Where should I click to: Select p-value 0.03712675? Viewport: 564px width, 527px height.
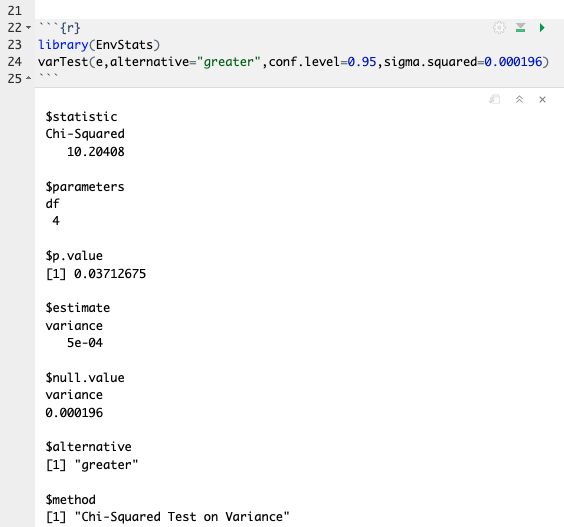pyautogui.click(x=110, y=274)
